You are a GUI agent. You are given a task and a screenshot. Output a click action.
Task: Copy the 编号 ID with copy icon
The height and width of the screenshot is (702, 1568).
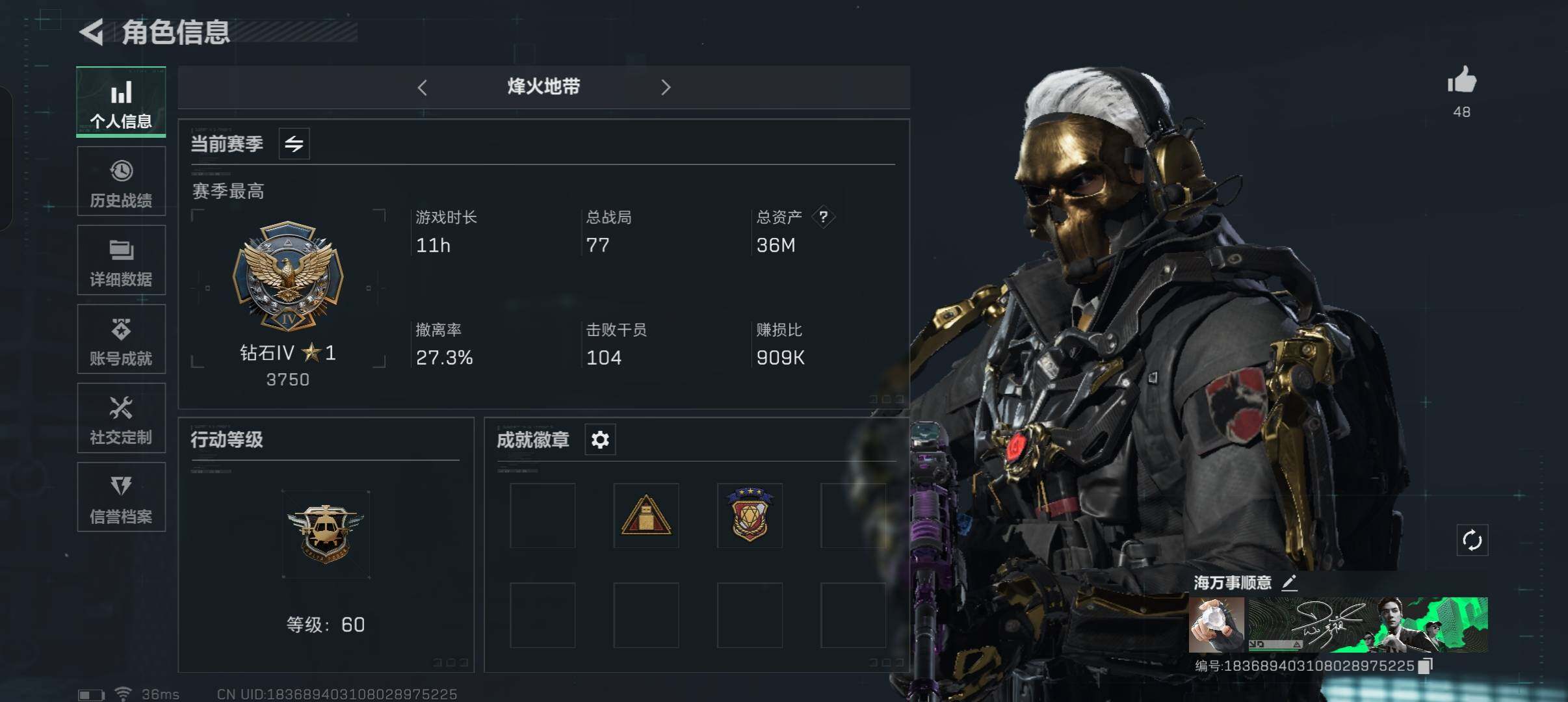[1425, 666]
